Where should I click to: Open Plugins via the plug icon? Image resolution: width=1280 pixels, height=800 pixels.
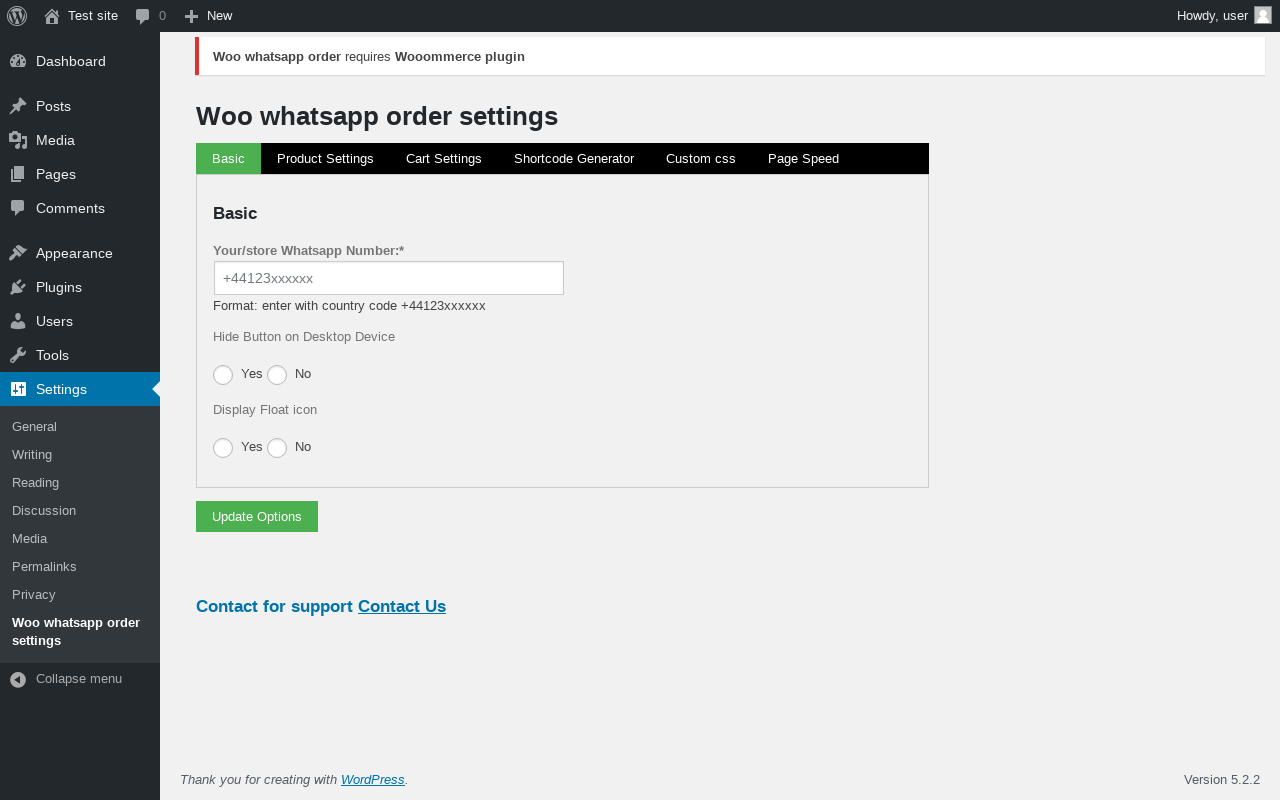[18, 287]
